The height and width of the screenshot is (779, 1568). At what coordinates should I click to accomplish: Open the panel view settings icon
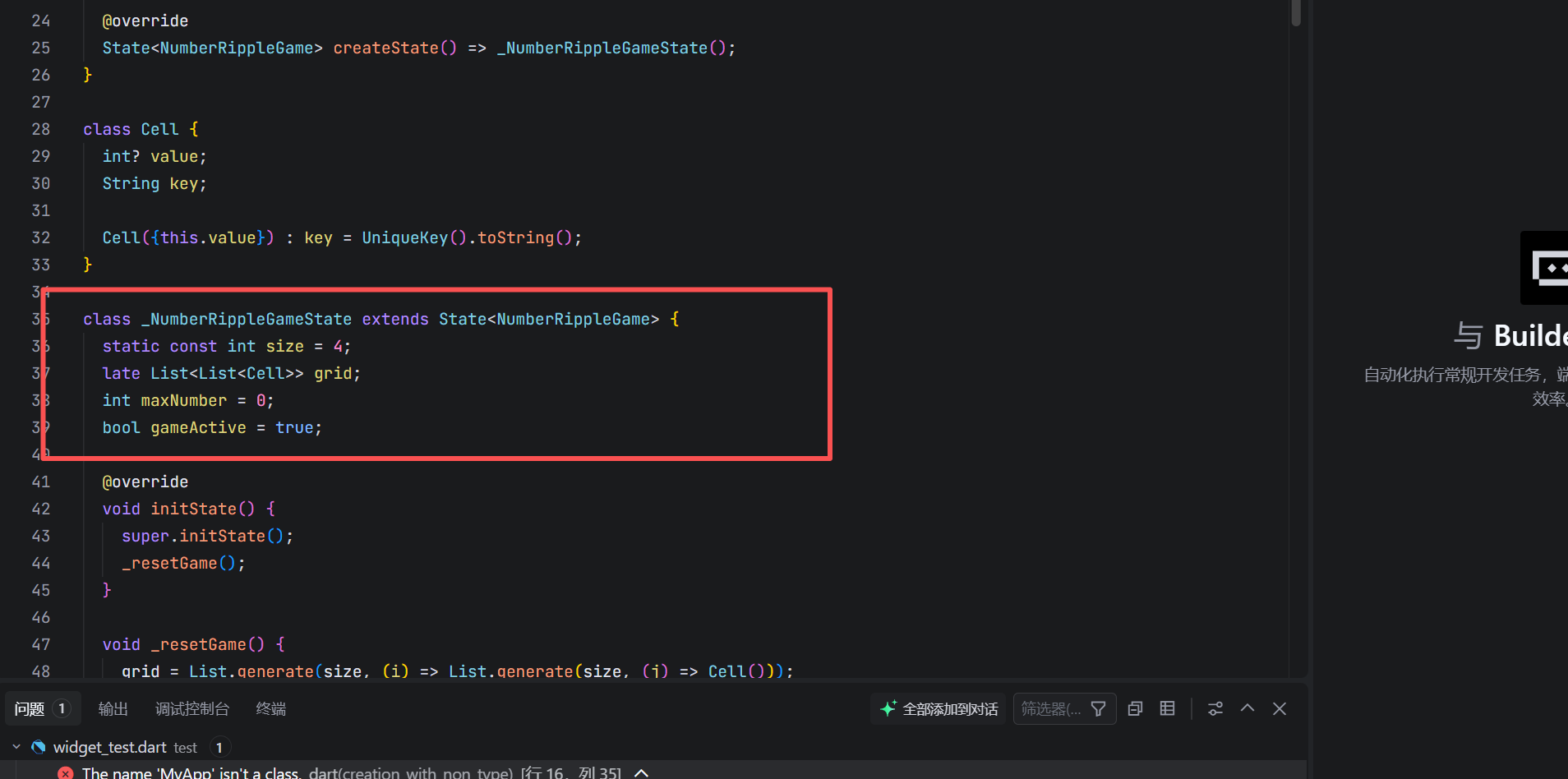tap(1215, 708)
